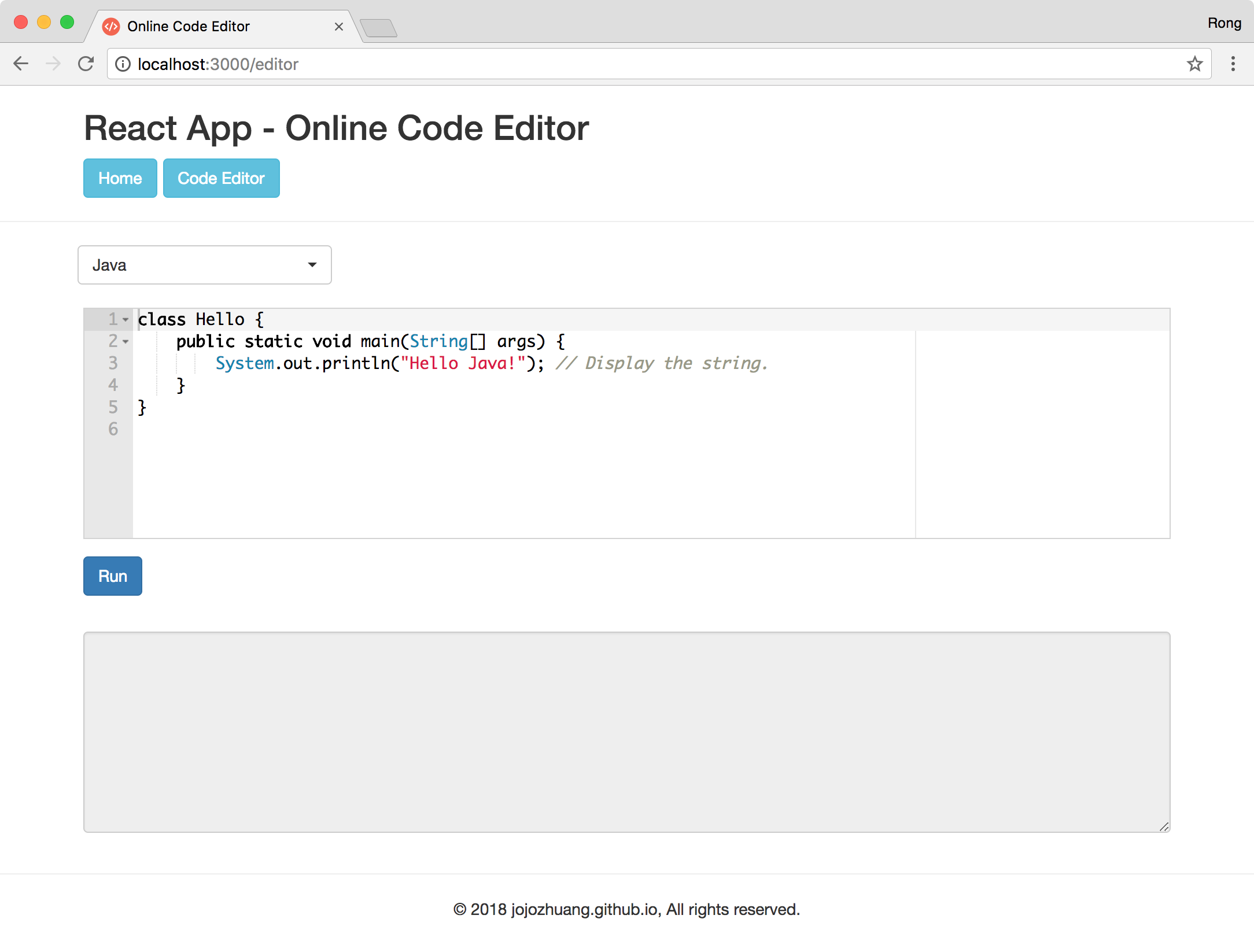Collapse the fold arrow on line 1
1254x952 pixels.
point(126,320)
